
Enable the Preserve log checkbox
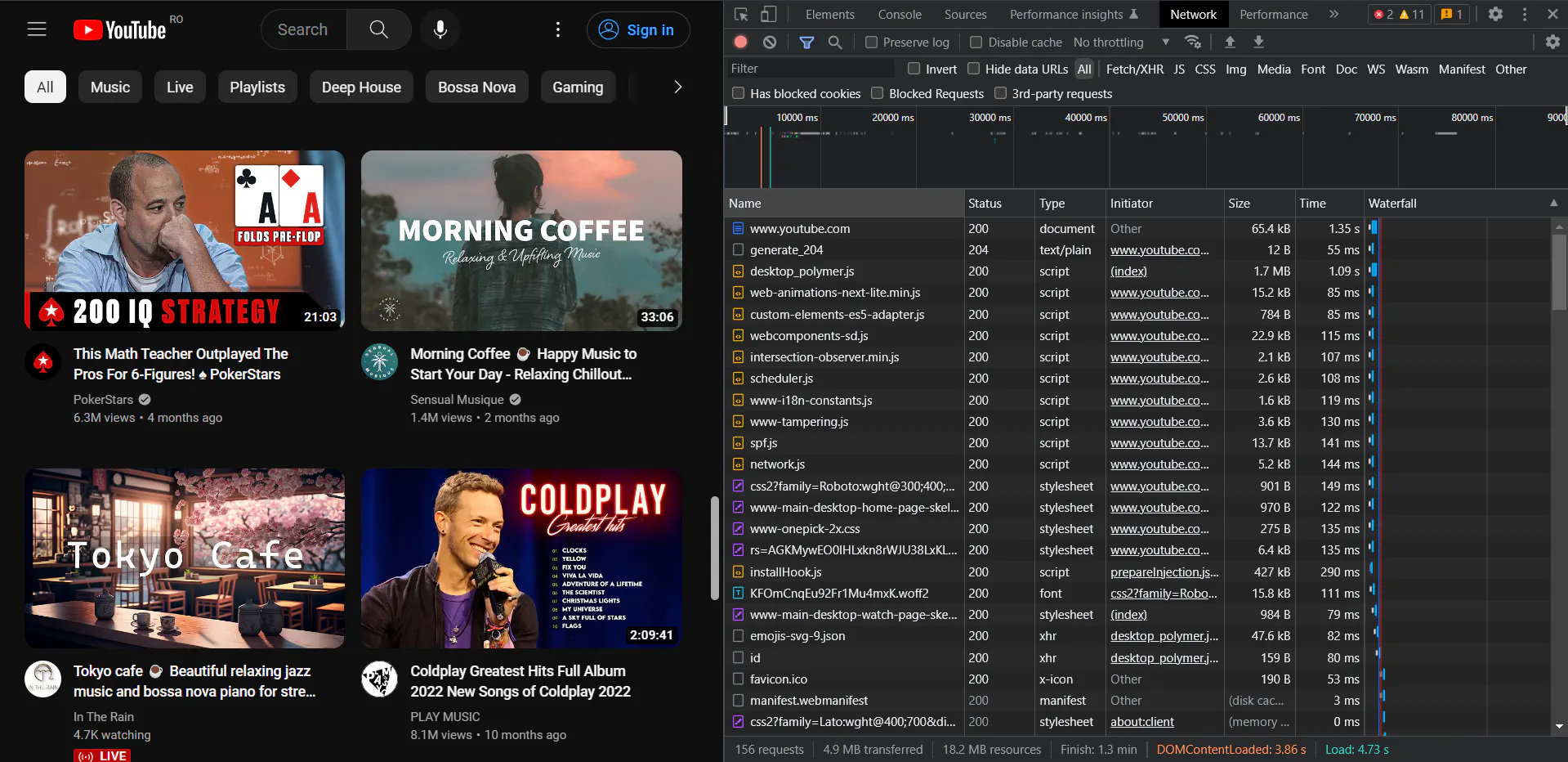click(x=871, y=42)
